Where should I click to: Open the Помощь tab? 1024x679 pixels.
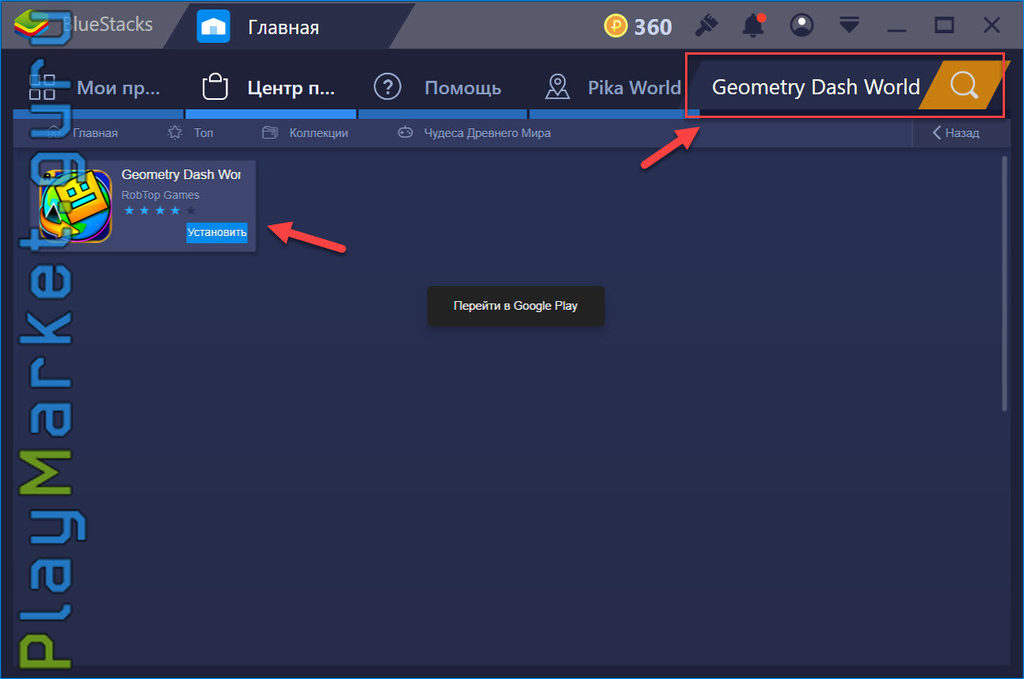(443, 87)
